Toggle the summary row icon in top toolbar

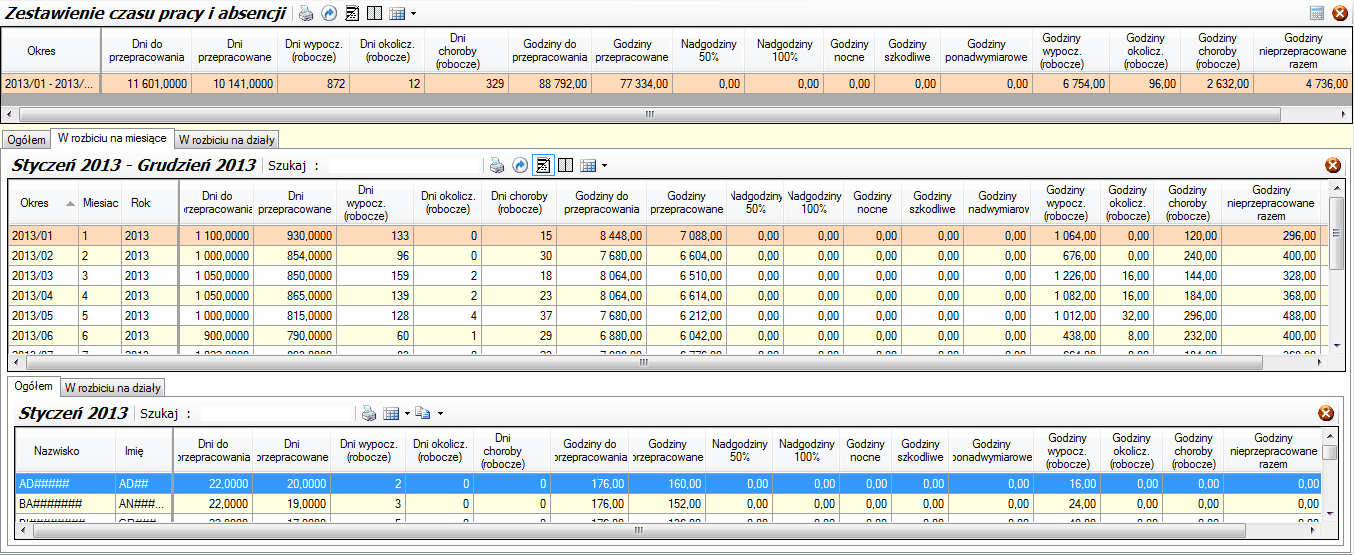[x=351, y=14]
